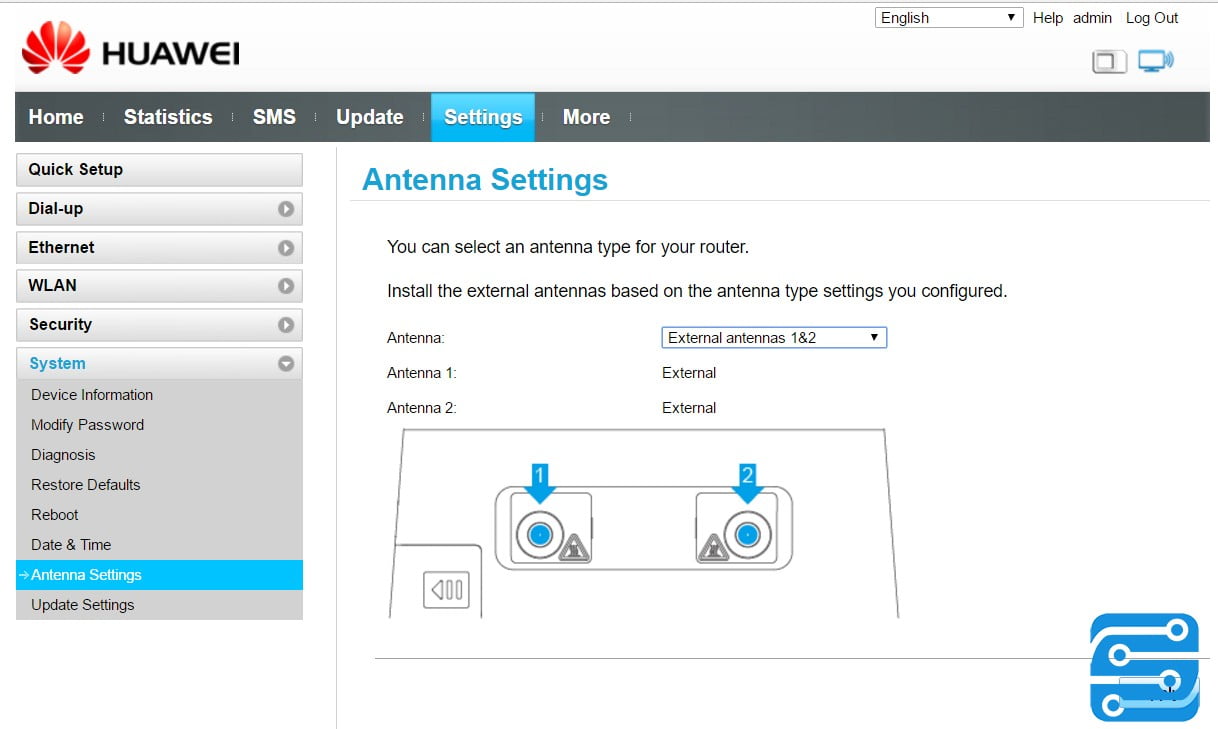Select Device Information in the sidebar

(x=92, y=395)
